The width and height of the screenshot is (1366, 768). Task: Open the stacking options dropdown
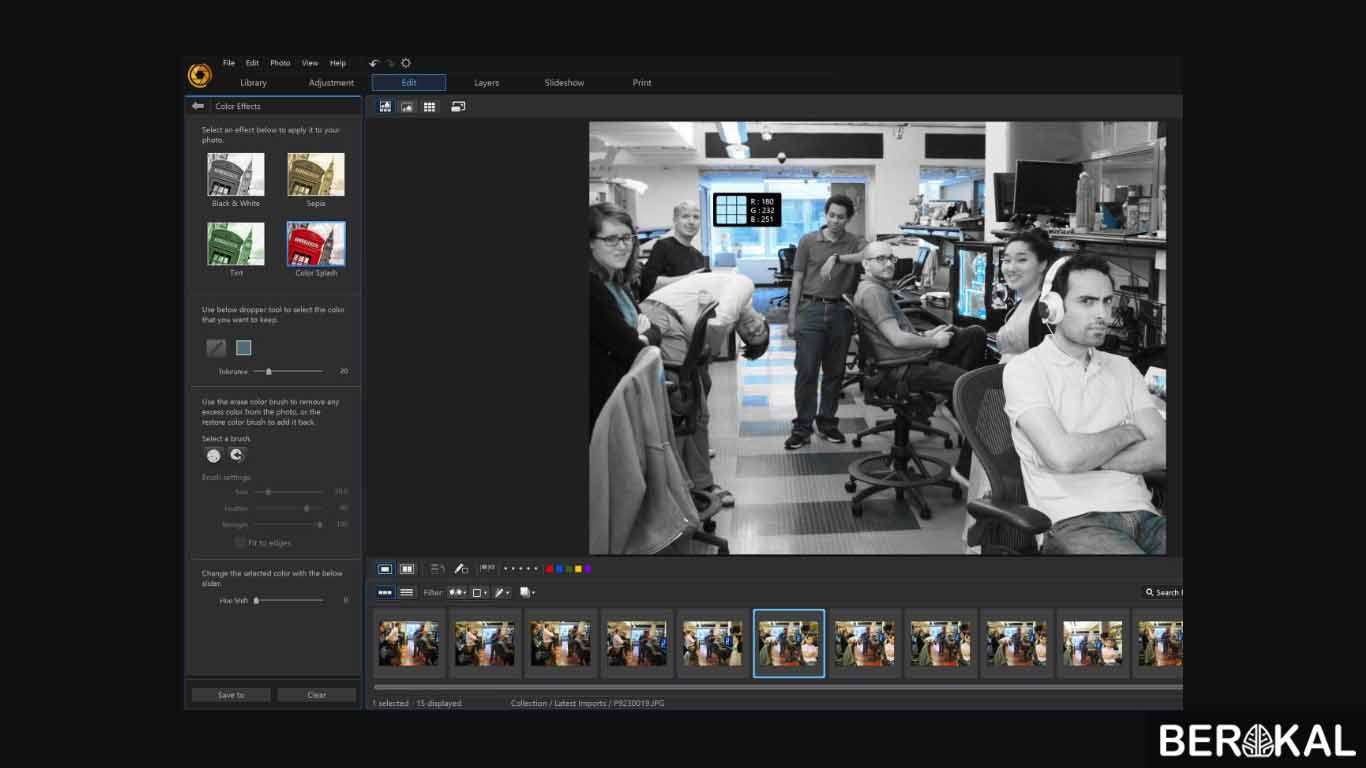(x=528, y=592)
